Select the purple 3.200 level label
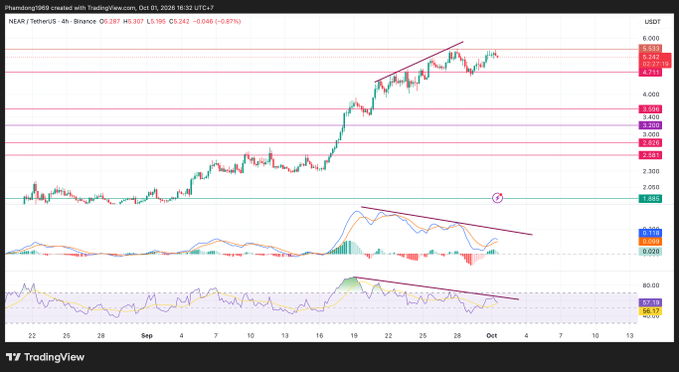Image resolution: width=679 pixels, height=372 pixels. click(650, 125)
